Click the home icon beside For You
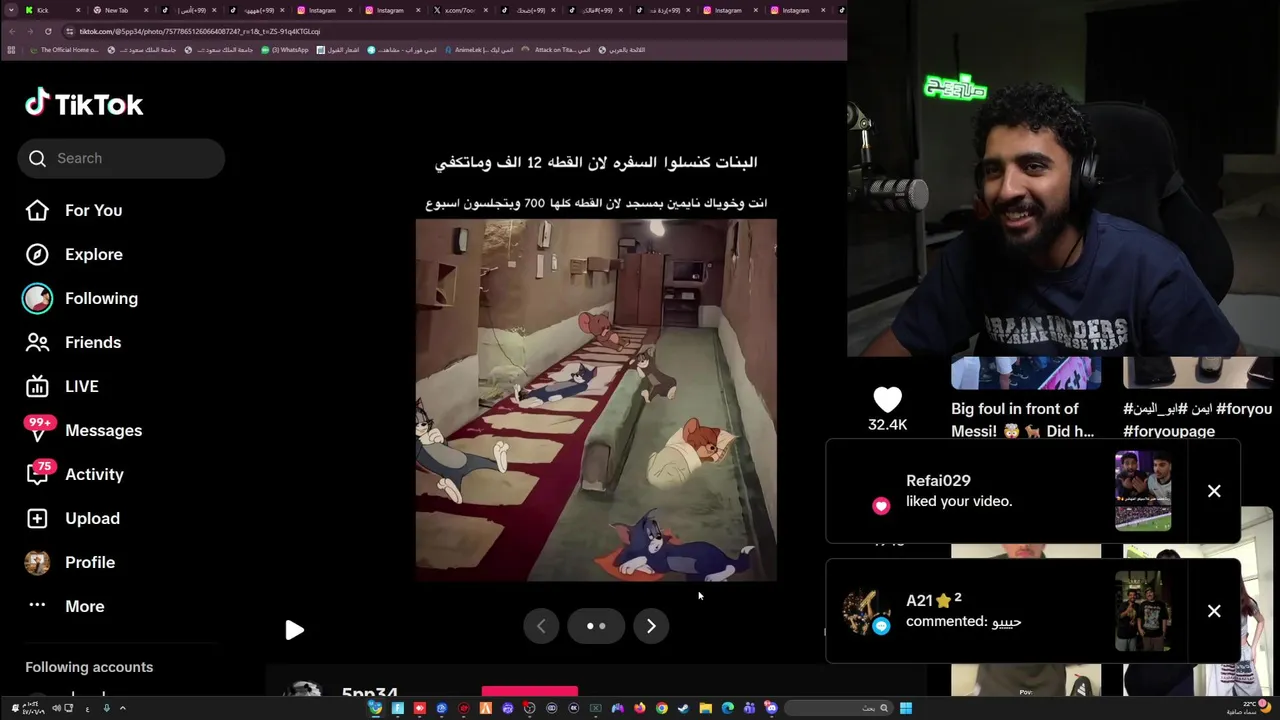1280x720 pixels. tap(37, 210)
